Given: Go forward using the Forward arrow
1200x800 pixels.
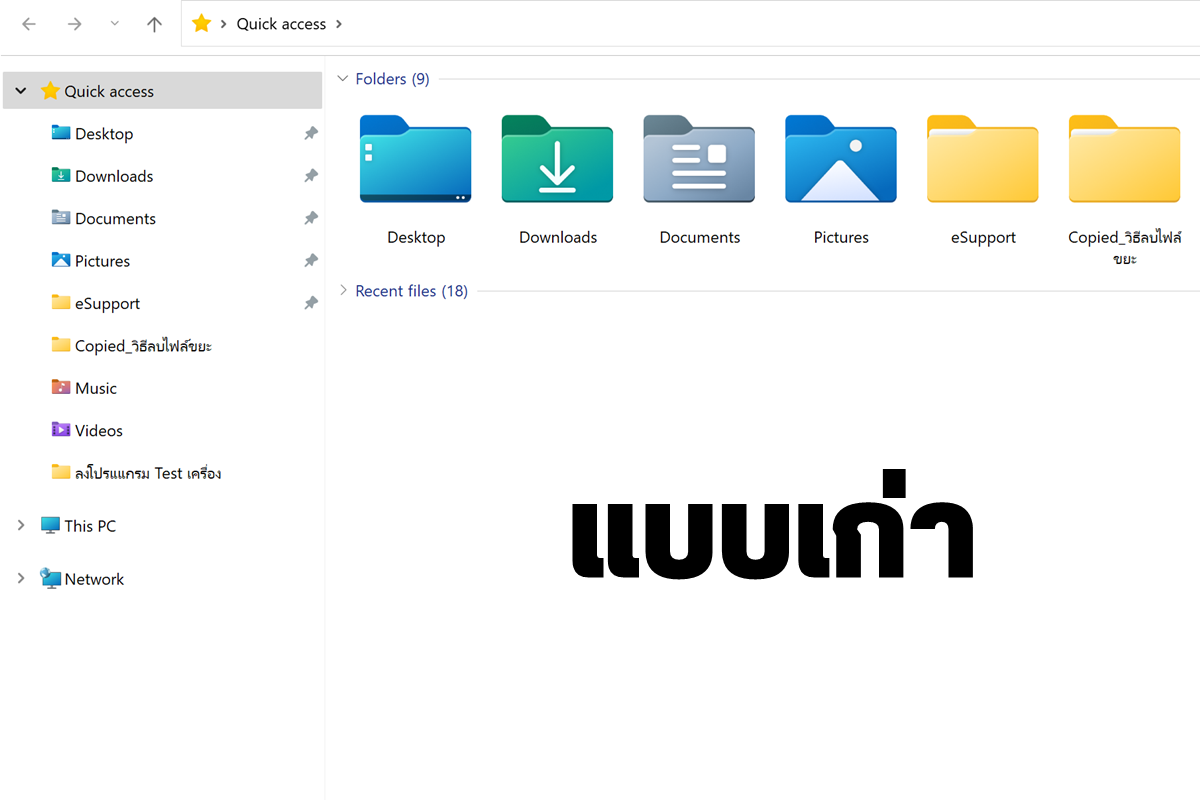Looking at the screenshot, I should (74, 25).
